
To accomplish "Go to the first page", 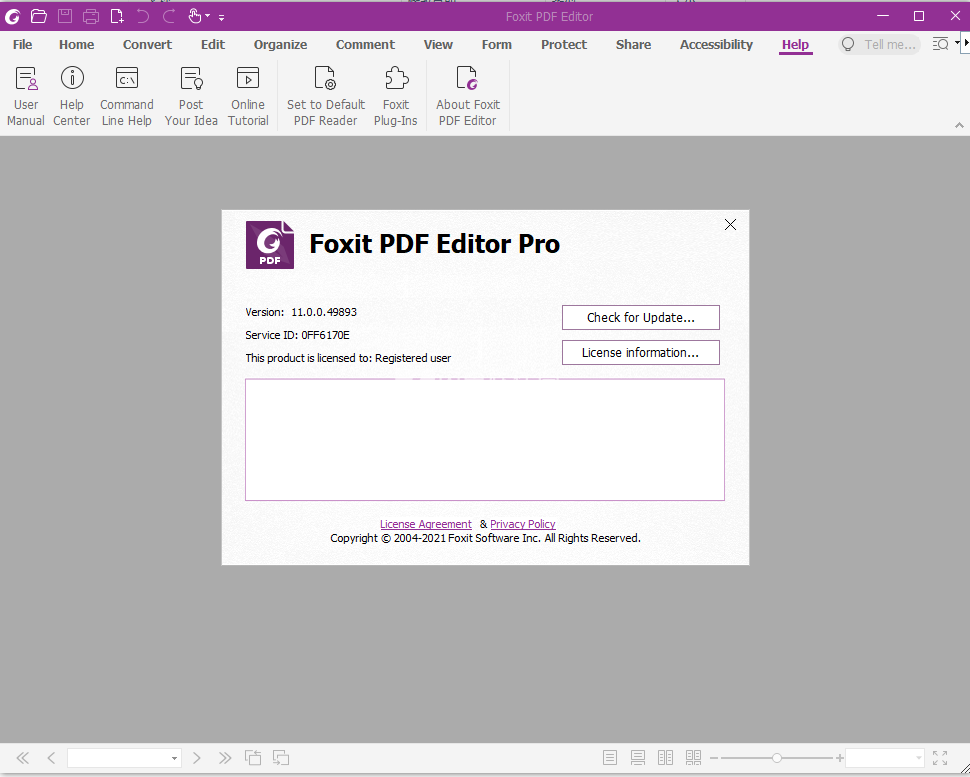I will pyautogui.click(x=23, y=758).
